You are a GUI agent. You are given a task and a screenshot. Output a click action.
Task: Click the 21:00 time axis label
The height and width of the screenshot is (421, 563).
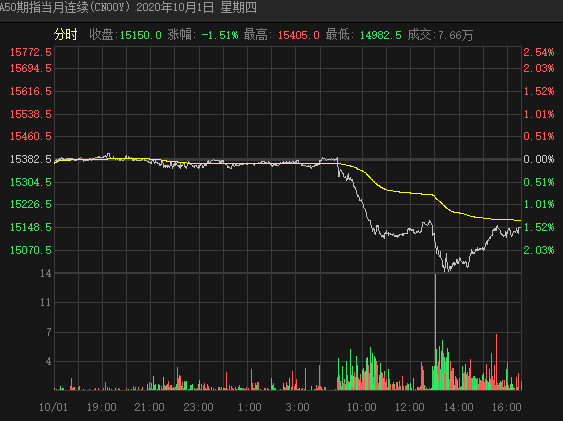[149, 407]
